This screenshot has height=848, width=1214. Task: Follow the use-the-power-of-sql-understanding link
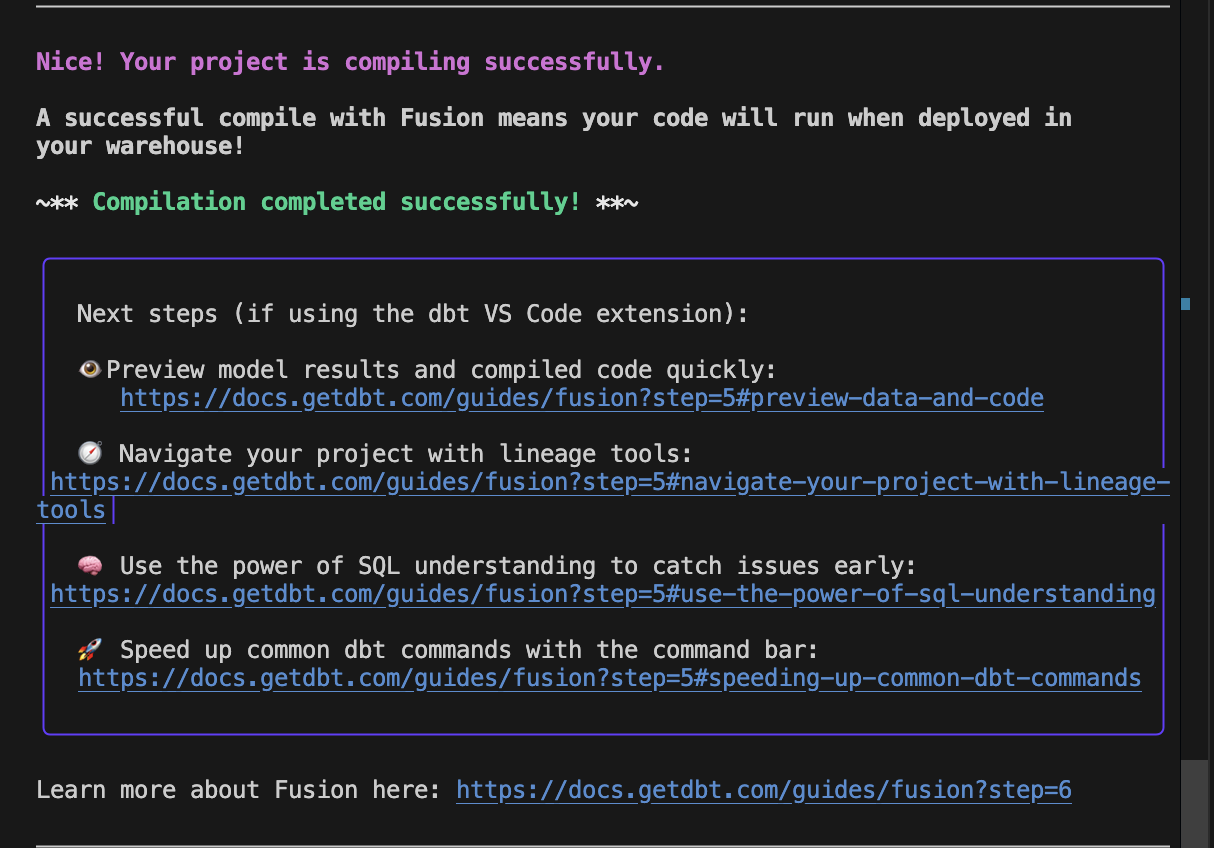pos(602,594)
